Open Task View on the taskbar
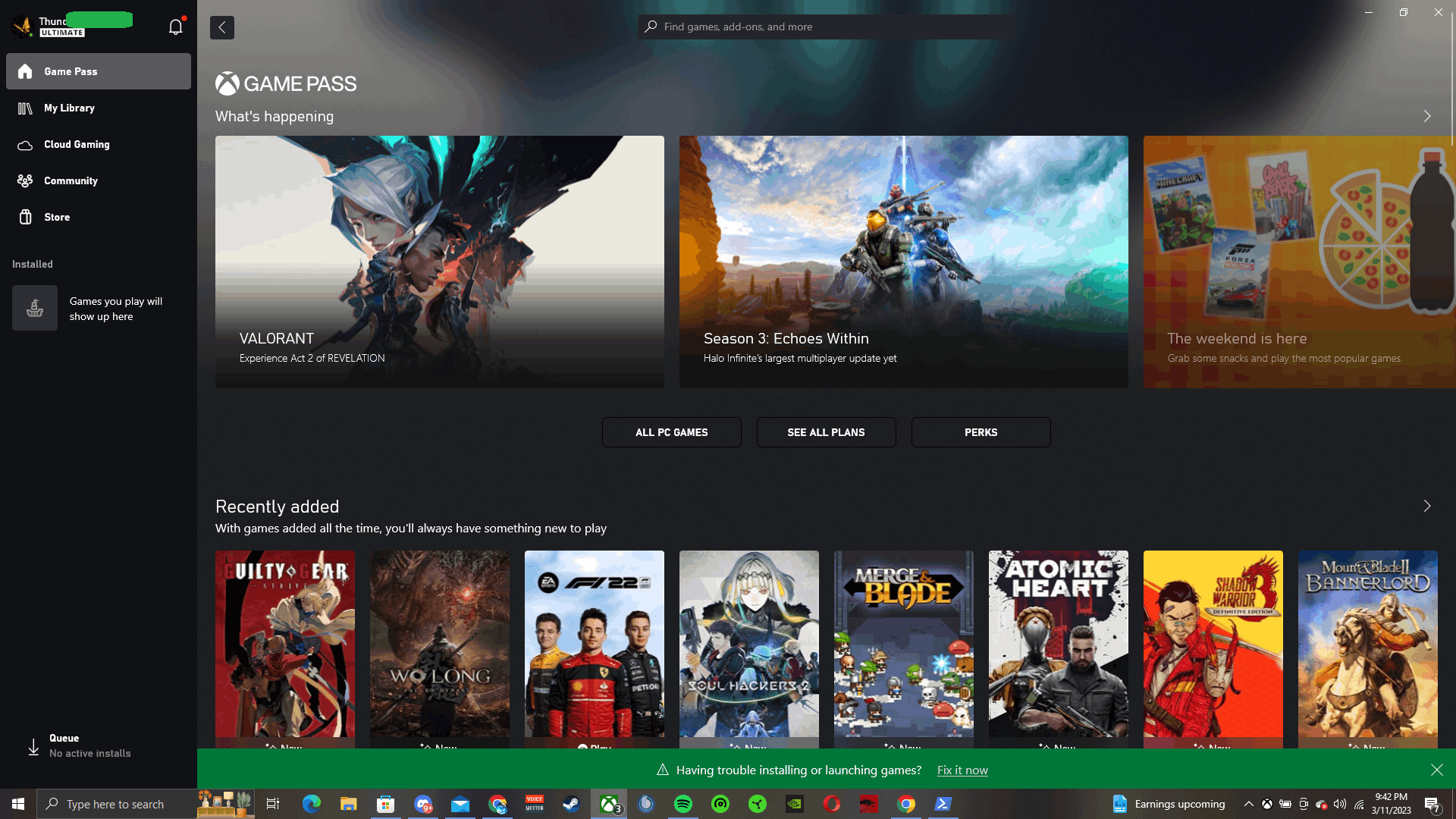 (x=273, y=804)
